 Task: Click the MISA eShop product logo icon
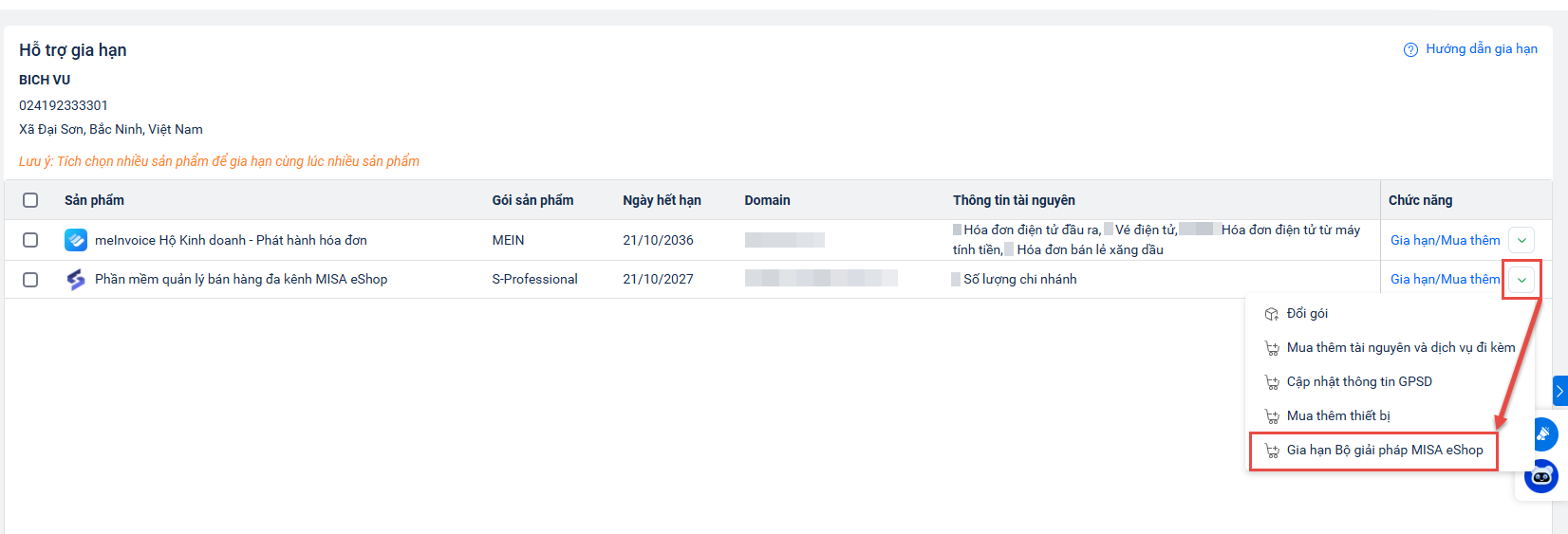coord(76,280)
